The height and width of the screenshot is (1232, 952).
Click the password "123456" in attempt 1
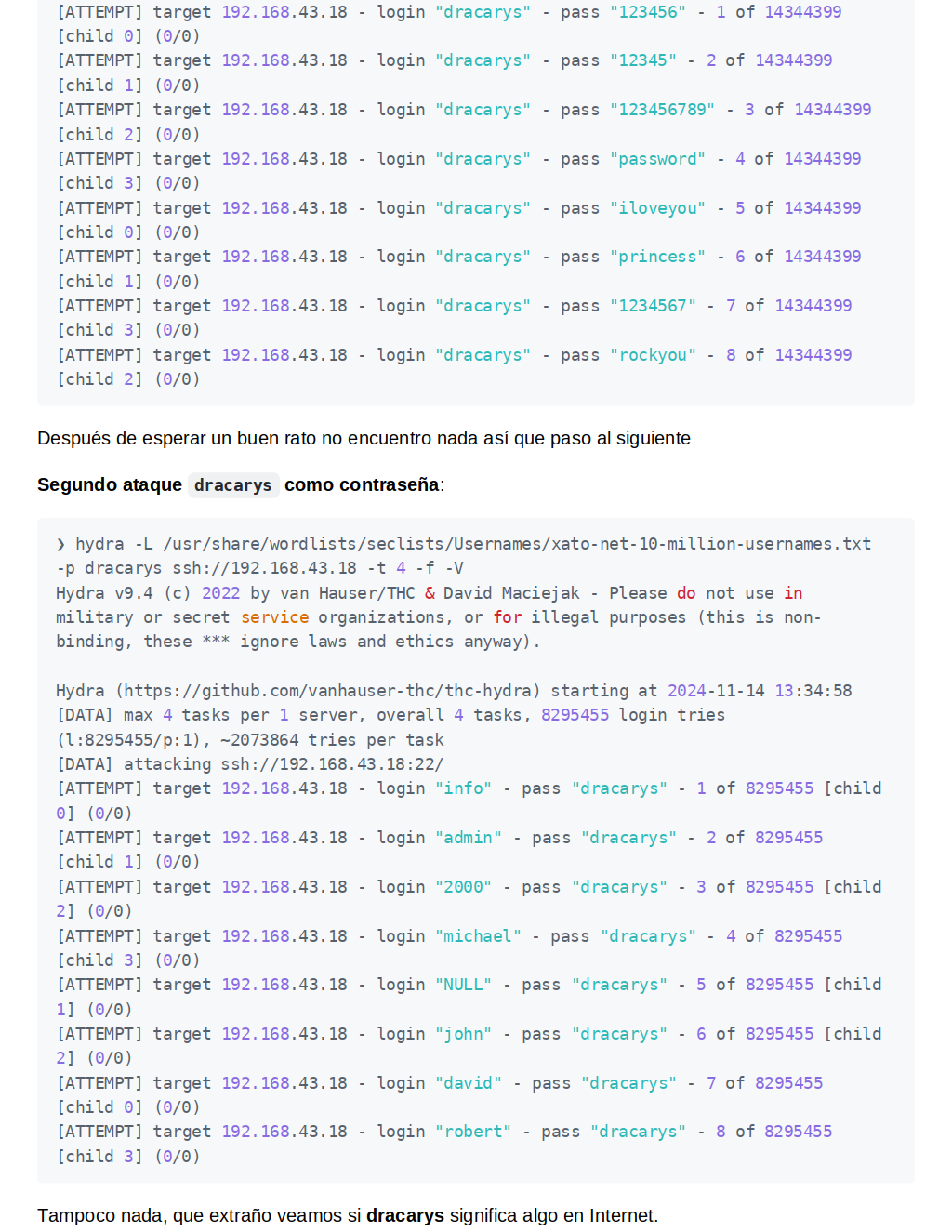point(648,12)
